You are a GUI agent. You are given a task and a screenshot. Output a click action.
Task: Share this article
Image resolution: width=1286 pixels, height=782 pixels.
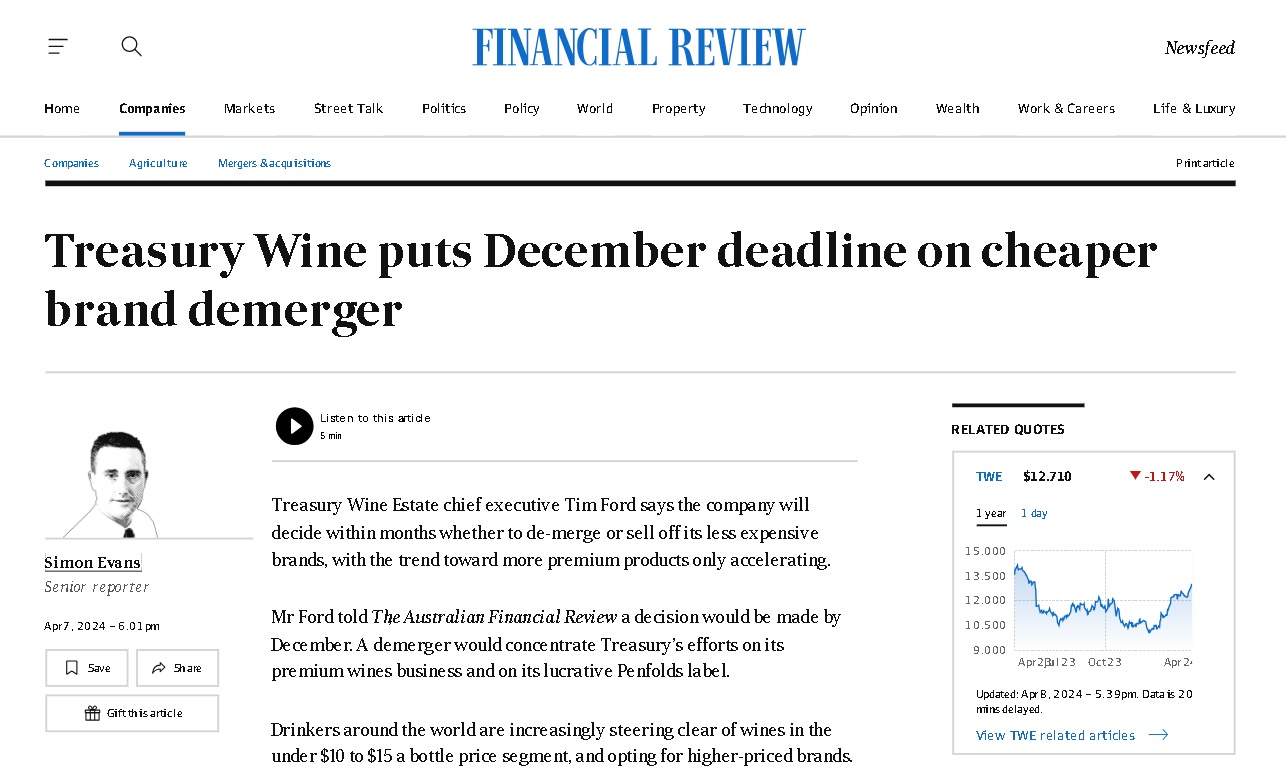177,668
